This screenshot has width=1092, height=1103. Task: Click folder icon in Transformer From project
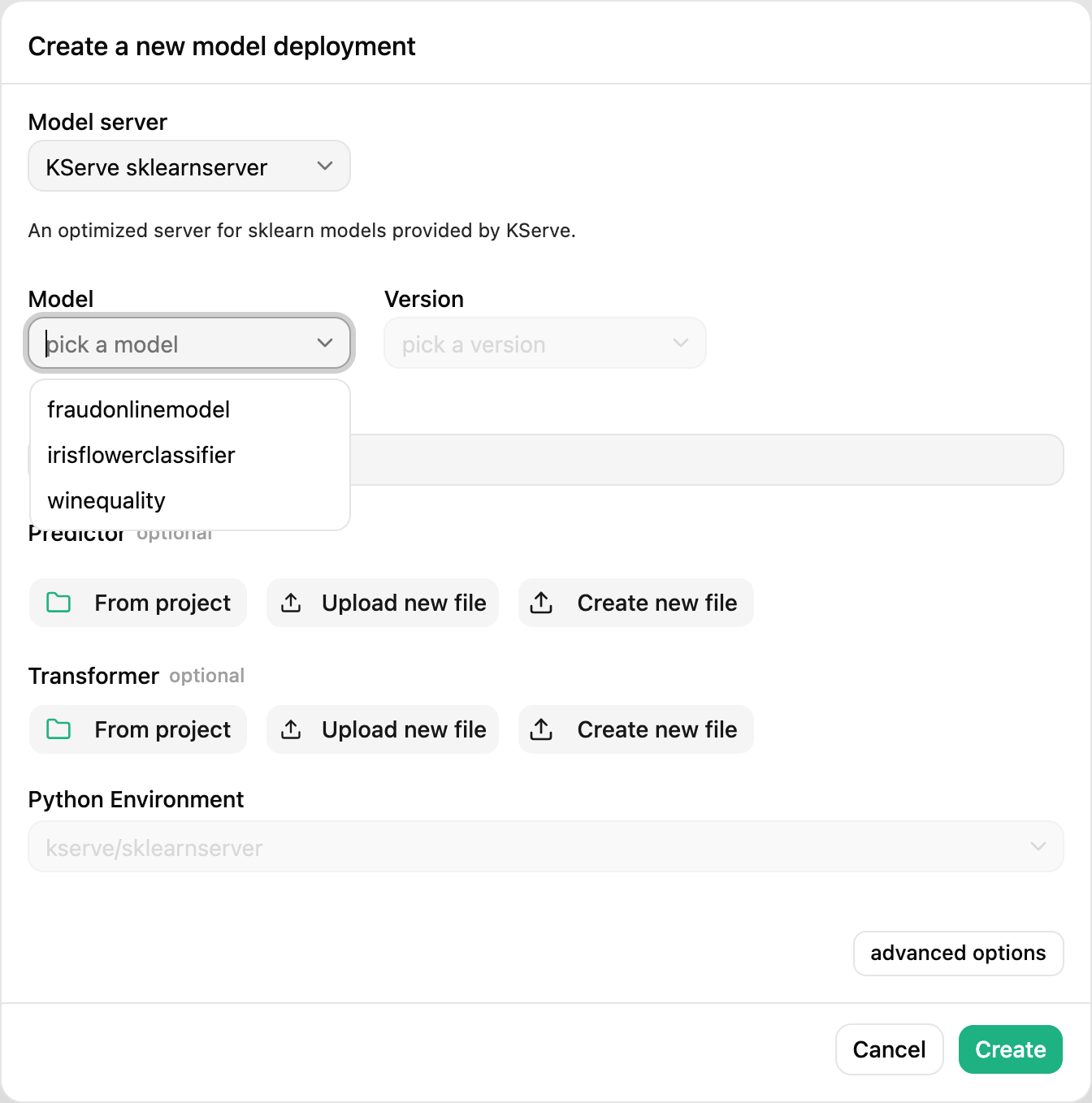[58, 729]
